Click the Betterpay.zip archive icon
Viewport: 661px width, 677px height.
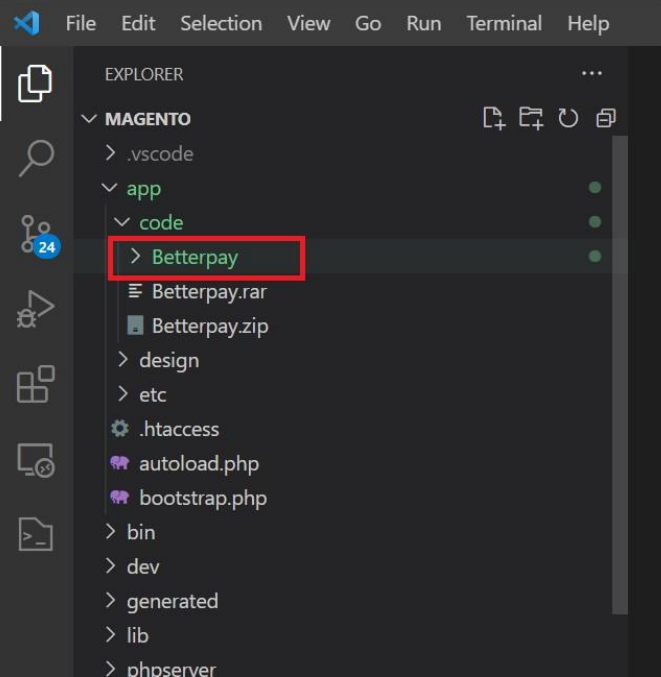(135, 326)
